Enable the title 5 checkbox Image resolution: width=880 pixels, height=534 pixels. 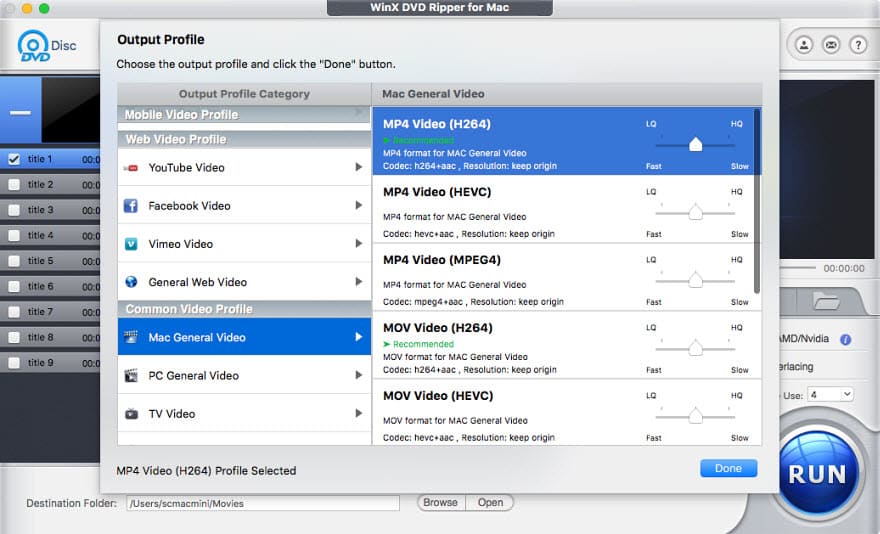click(x=14, y=261)
